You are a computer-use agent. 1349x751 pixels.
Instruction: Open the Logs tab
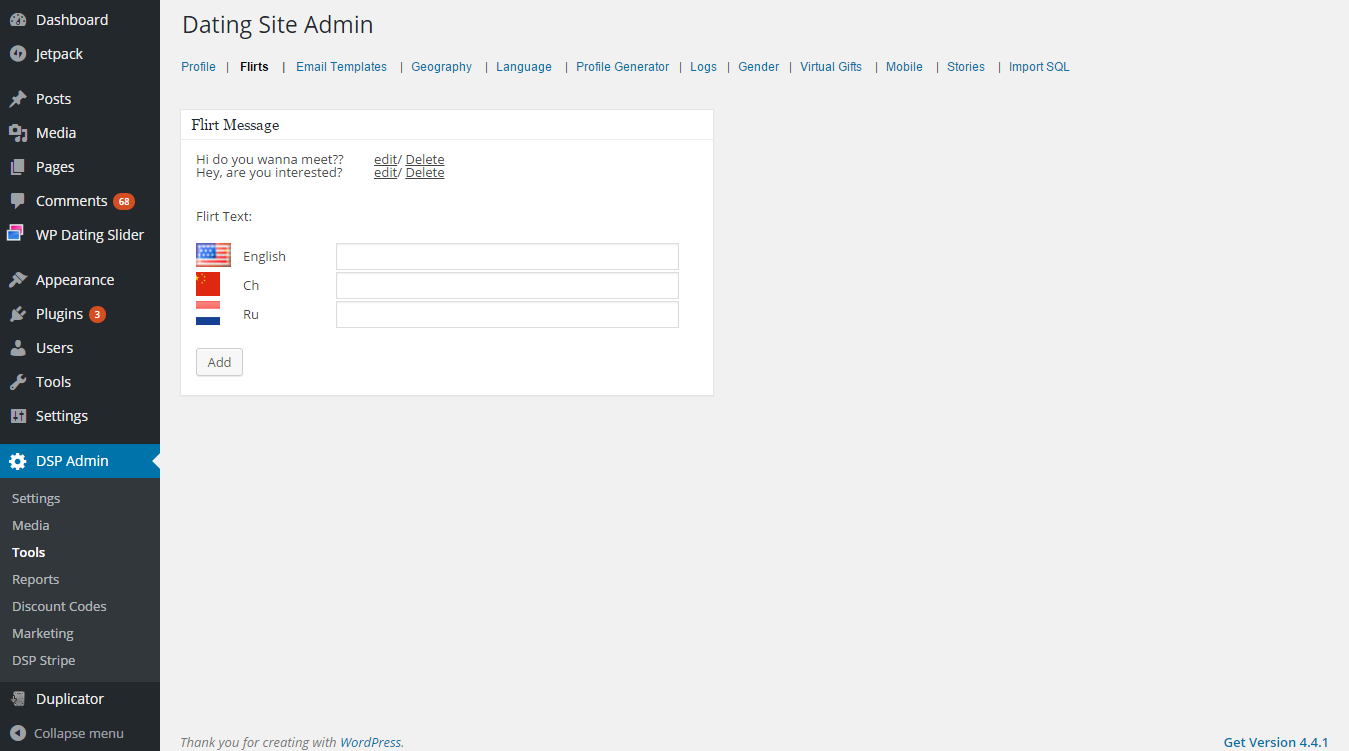[703, 67]
